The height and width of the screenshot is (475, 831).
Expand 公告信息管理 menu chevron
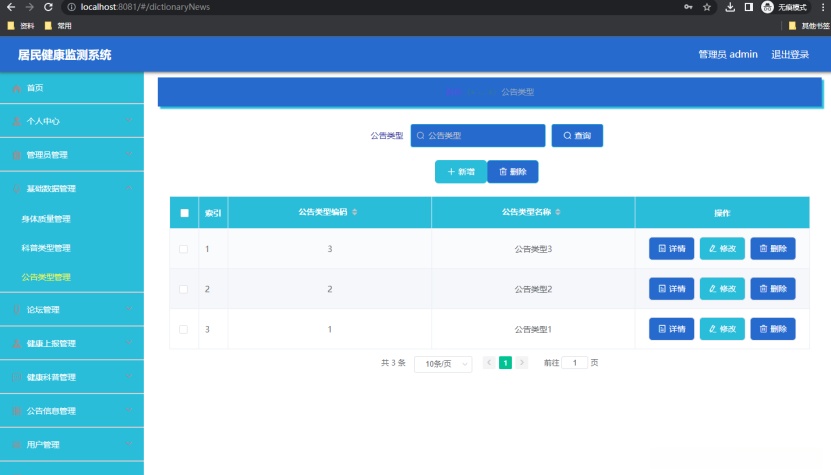click(x=129, y=410)
